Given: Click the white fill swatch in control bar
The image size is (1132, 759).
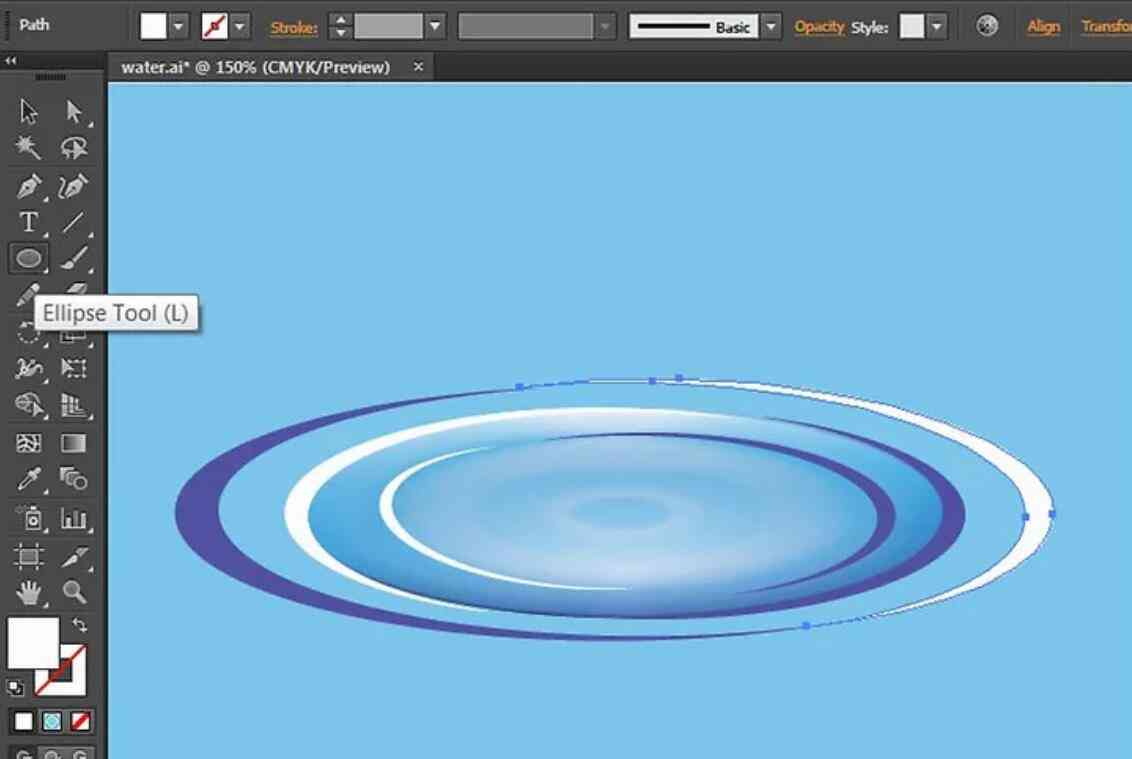Looking at the screenshot, I should pos(153,27).
